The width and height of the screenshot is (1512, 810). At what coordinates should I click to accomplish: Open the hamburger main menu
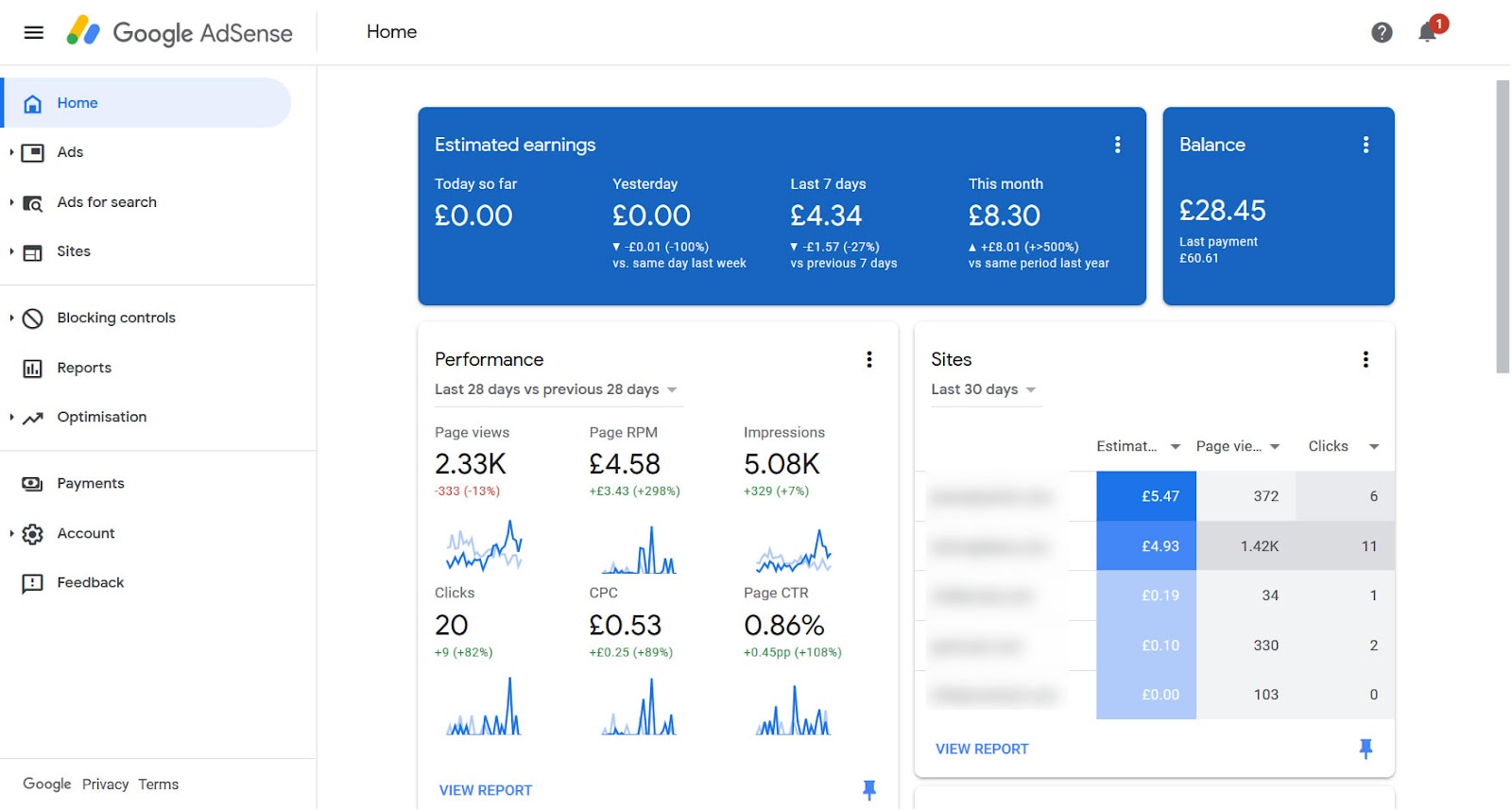pyautogui.click(x=34, y=33)
